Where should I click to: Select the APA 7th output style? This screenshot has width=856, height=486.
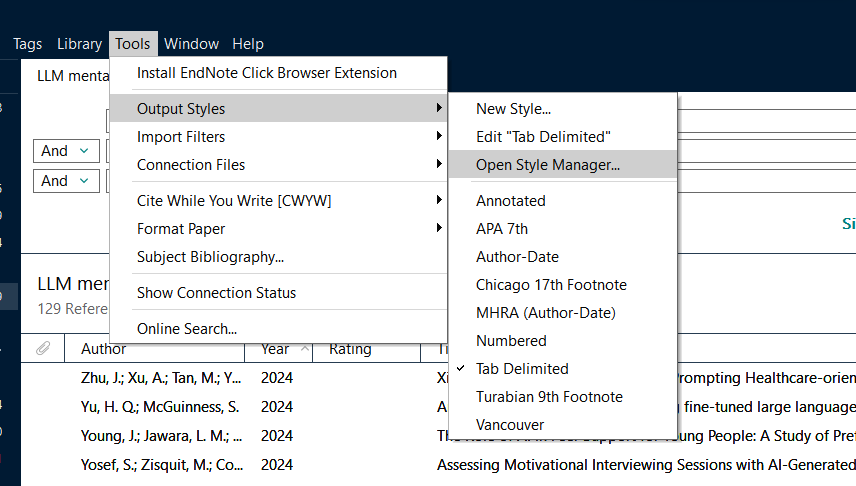click(502, 229)
